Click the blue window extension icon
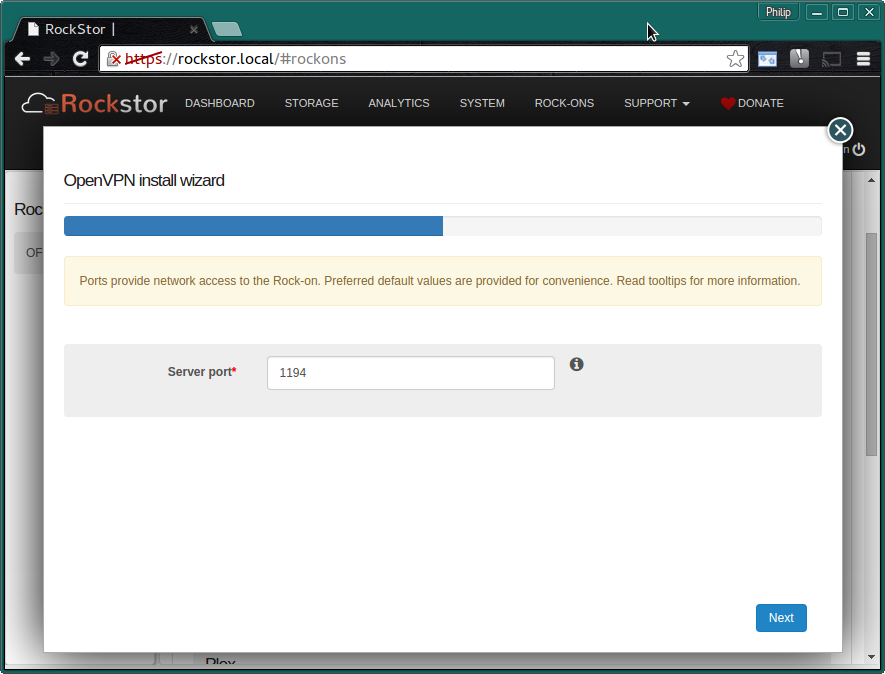Viewport: 885px width, 674px height. pos(767,59)
